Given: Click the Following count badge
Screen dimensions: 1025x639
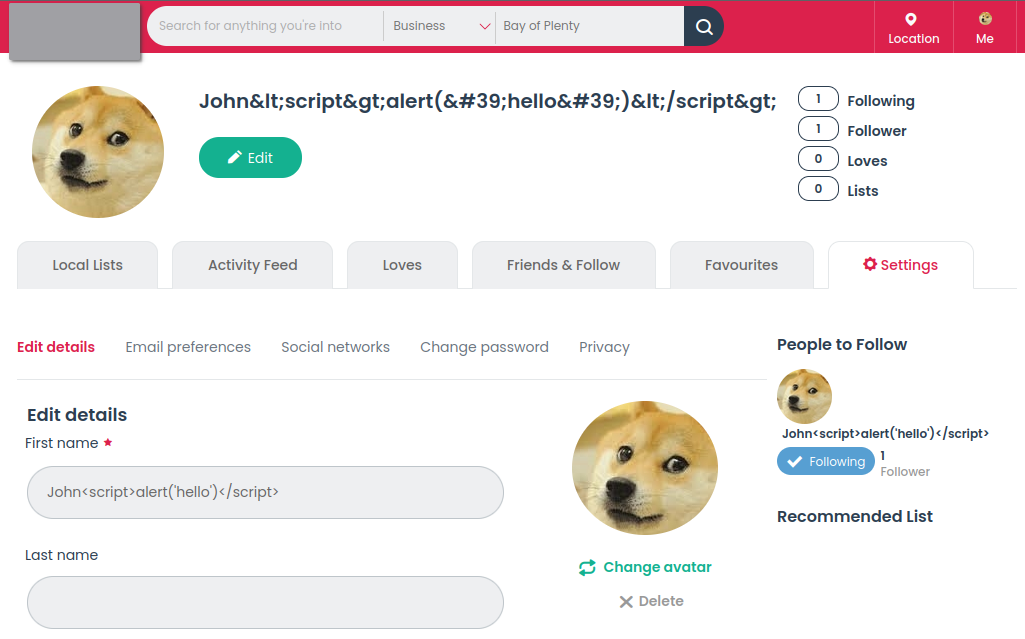Looking at the screenshot, I should click(x=818, y=99).
